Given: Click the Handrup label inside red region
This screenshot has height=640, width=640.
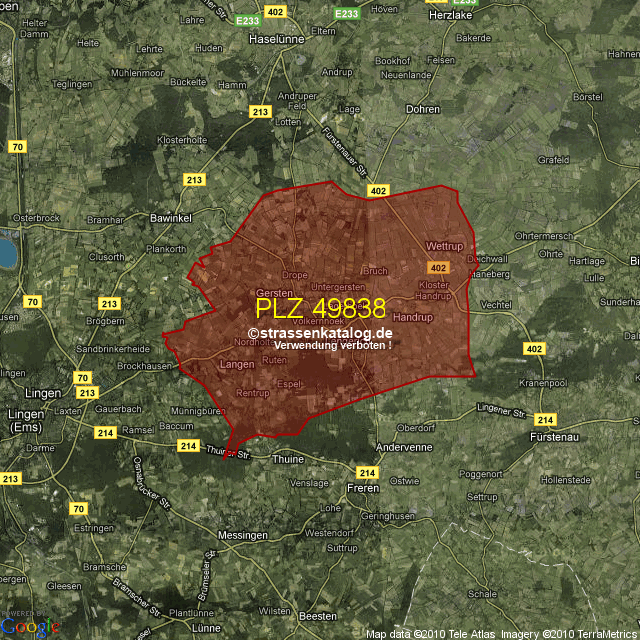Looking at the screenshot, I should 413,317.
